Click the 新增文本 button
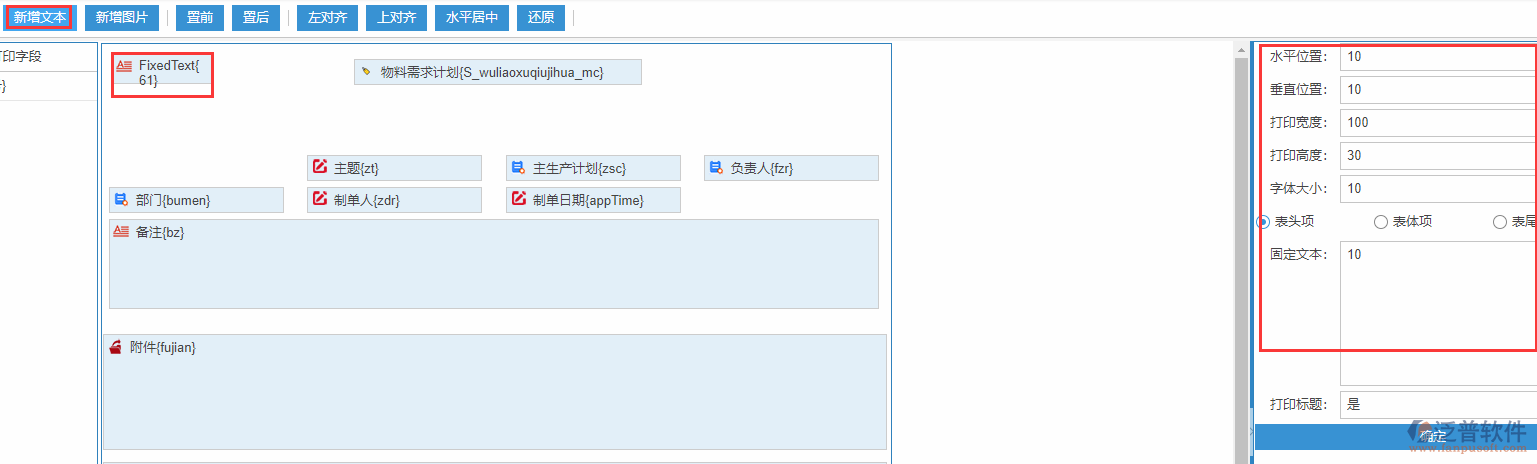The height and width of the screenshot is (464, 1537). [x=39, y=17]
